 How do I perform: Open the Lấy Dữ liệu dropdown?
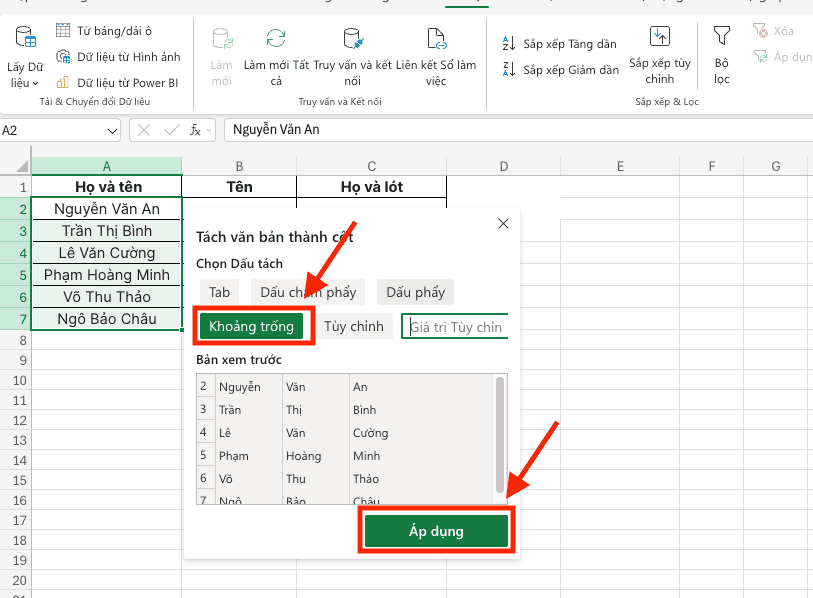[25, 58]
